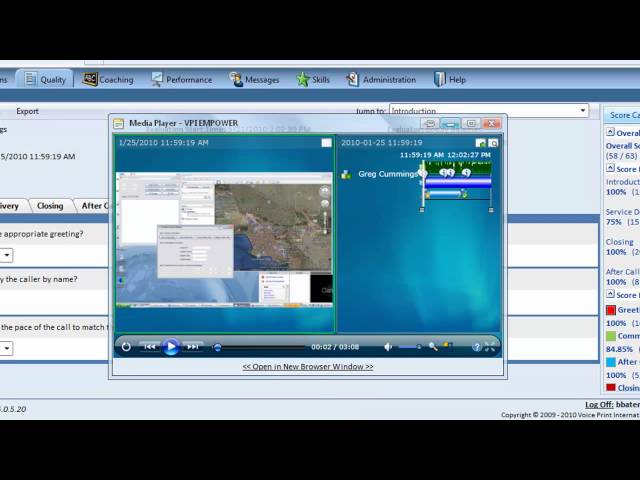
Task: Open the Quality tab in the top navigation
Action: tap(45, 79)
